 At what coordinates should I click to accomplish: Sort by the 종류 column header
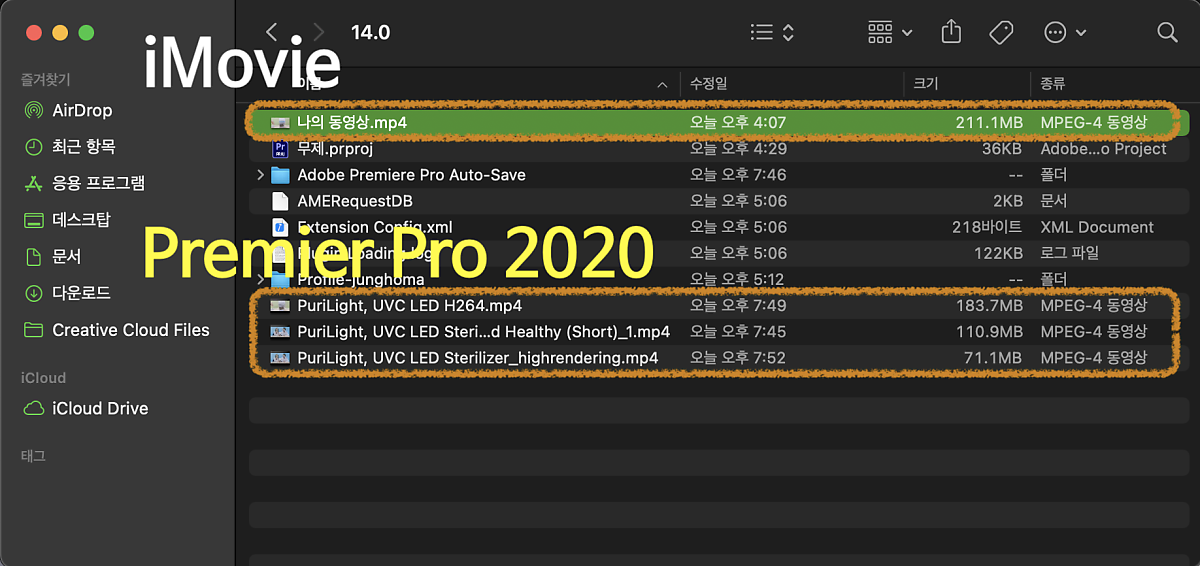(x=1053, y=85)
